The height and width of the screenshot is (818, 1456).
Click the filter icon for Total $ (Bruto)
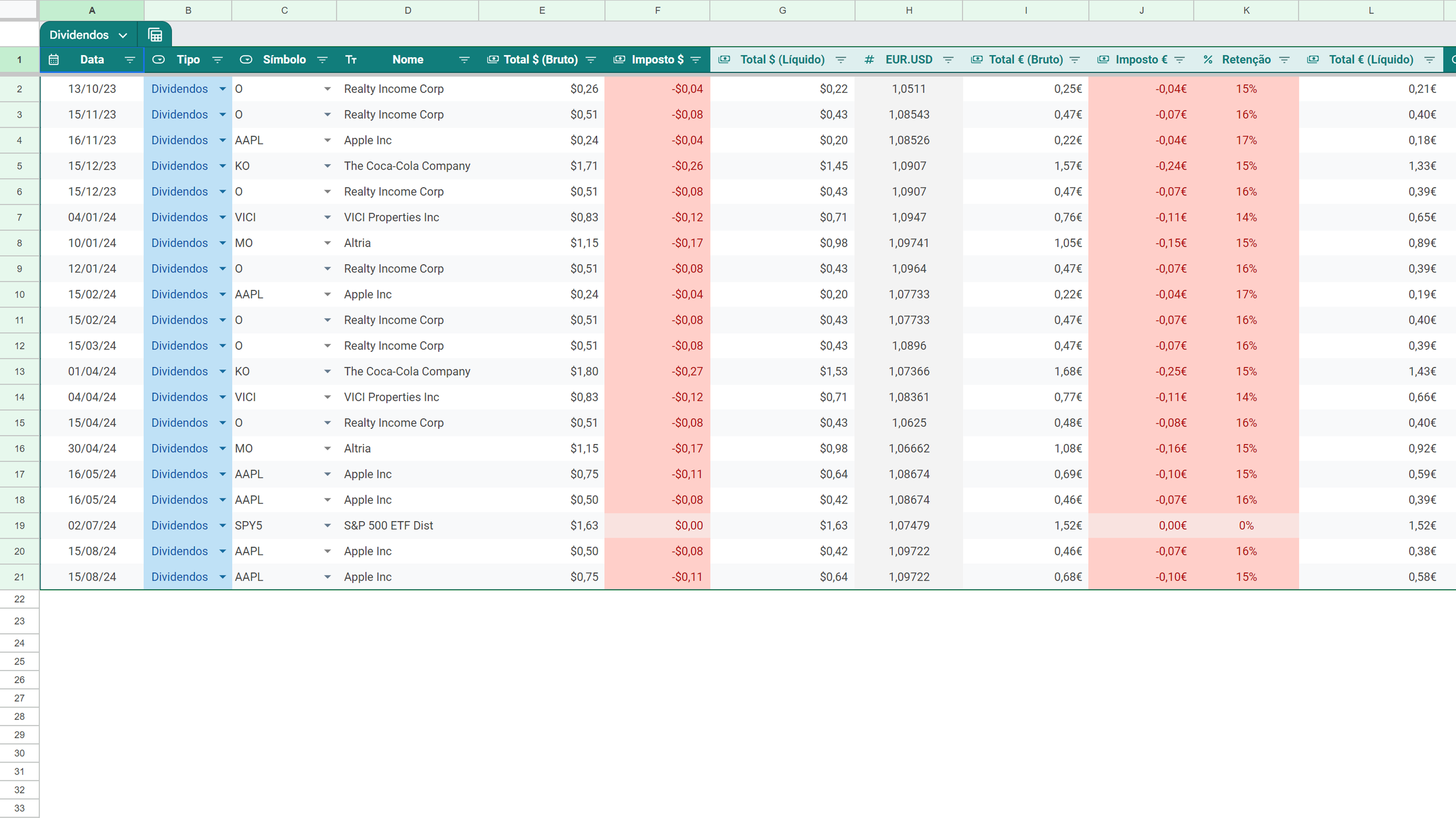click(x=591, y=60)
